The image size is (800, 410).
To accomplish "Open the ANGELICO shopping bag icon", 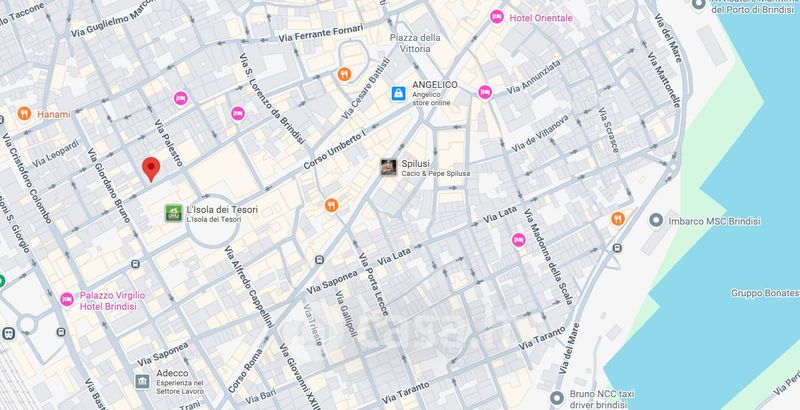I will point(398,93).
